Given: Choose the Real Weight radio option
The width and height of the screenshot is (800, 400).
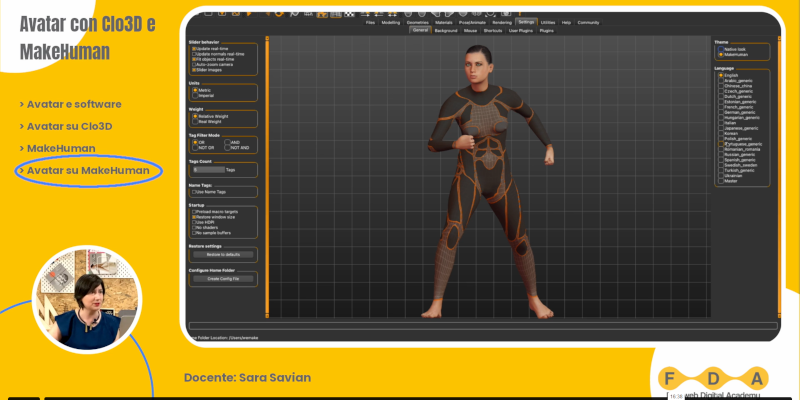Looking at the screenshot, I should [x=194, y=122].
